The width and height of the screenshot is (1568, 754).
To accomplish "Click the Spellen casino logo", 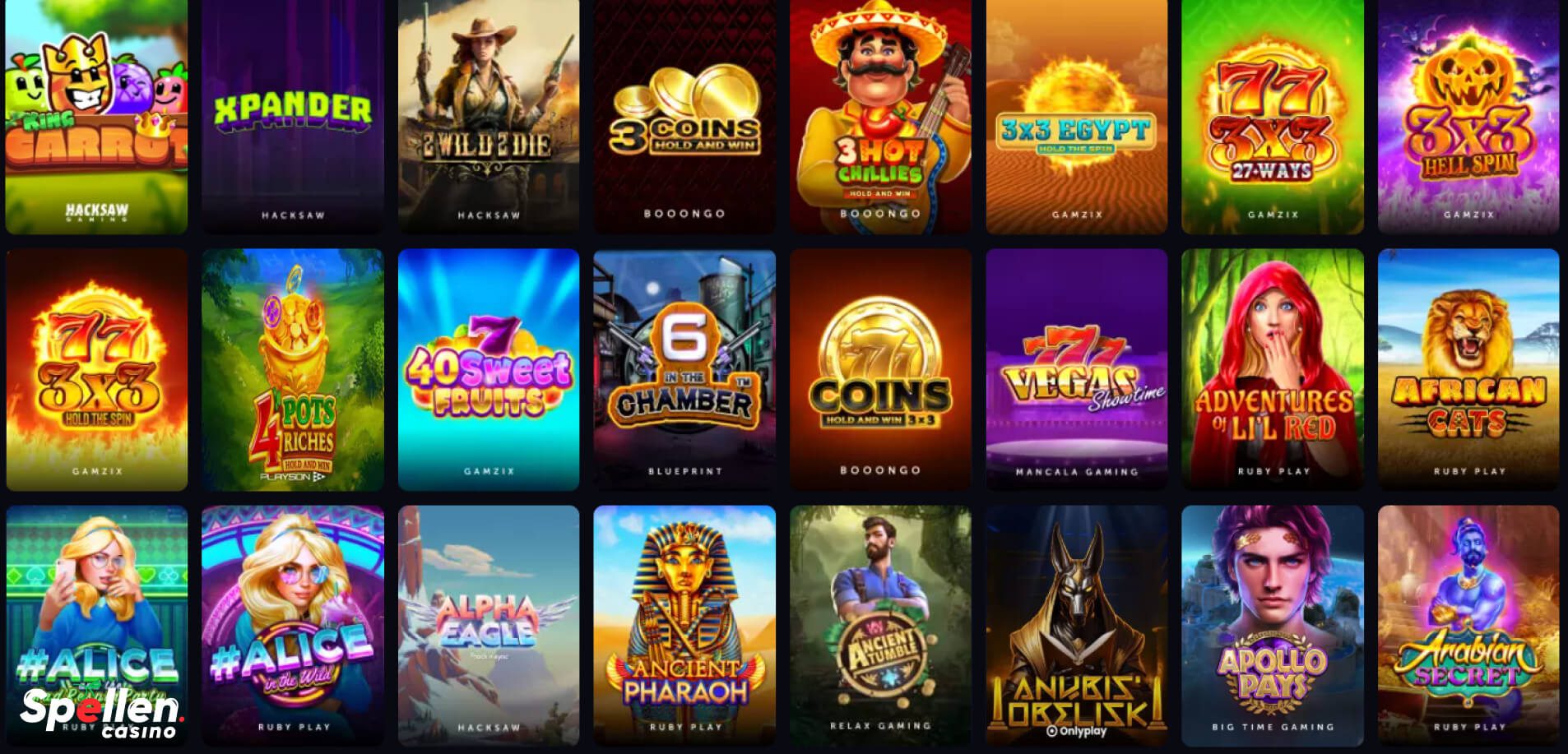I will click(101, 712).
